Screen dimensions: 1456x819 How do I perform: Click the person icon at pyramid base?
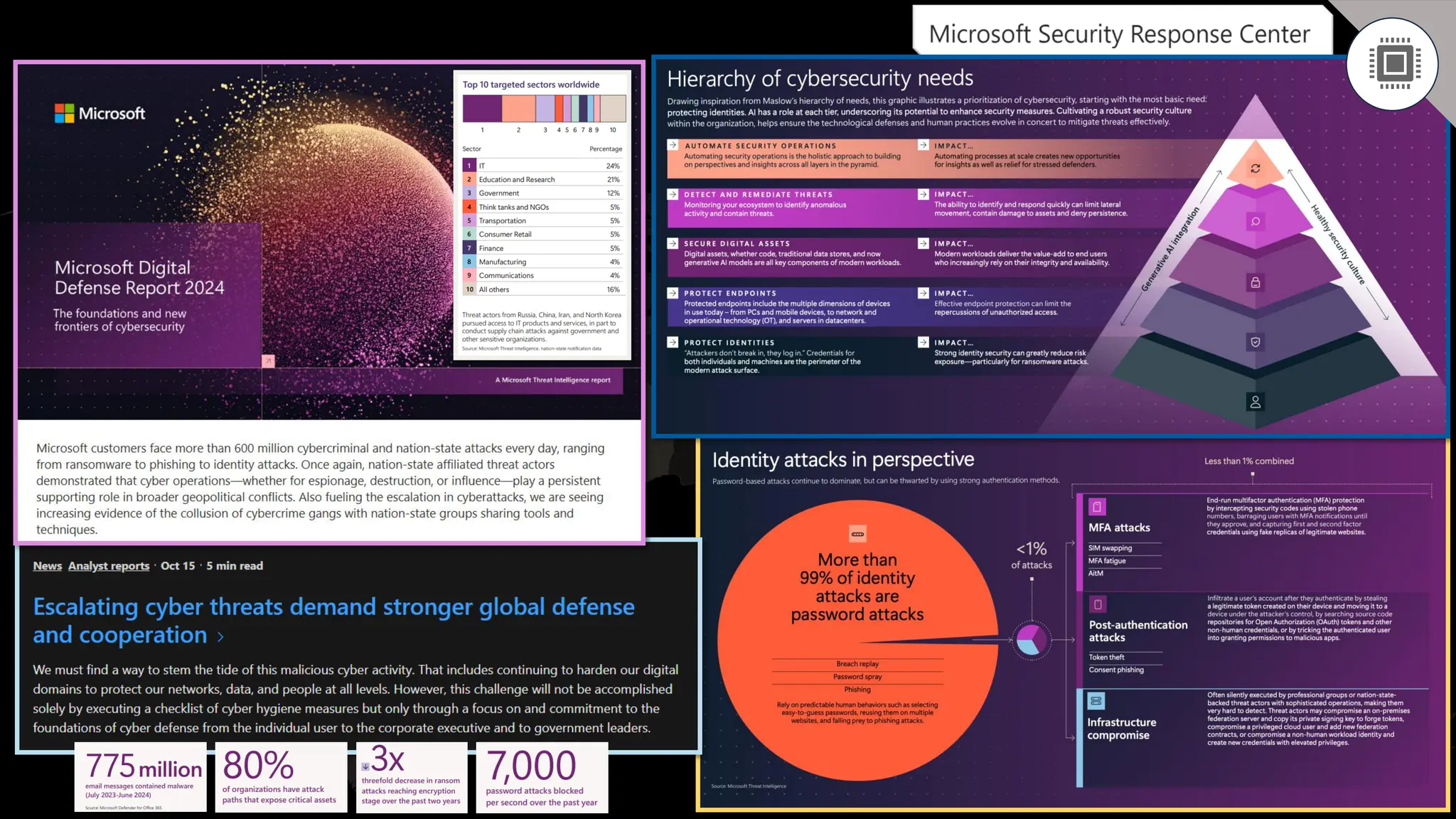point(1256,402)
